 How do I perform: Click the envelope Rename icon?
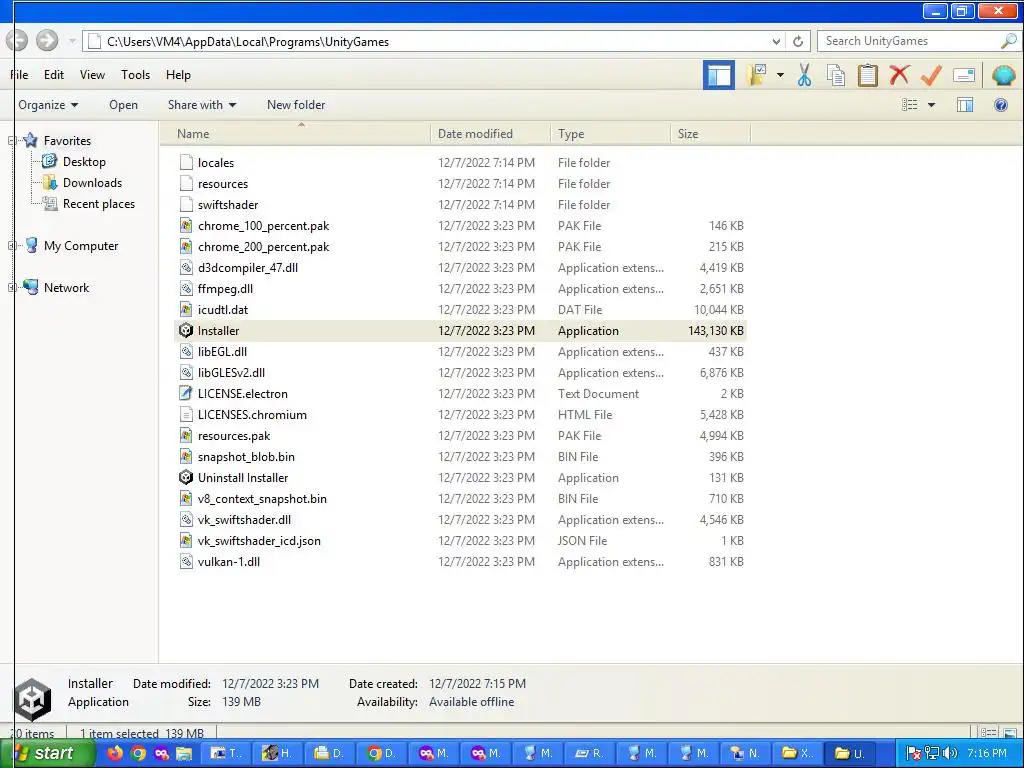point(964,75)
